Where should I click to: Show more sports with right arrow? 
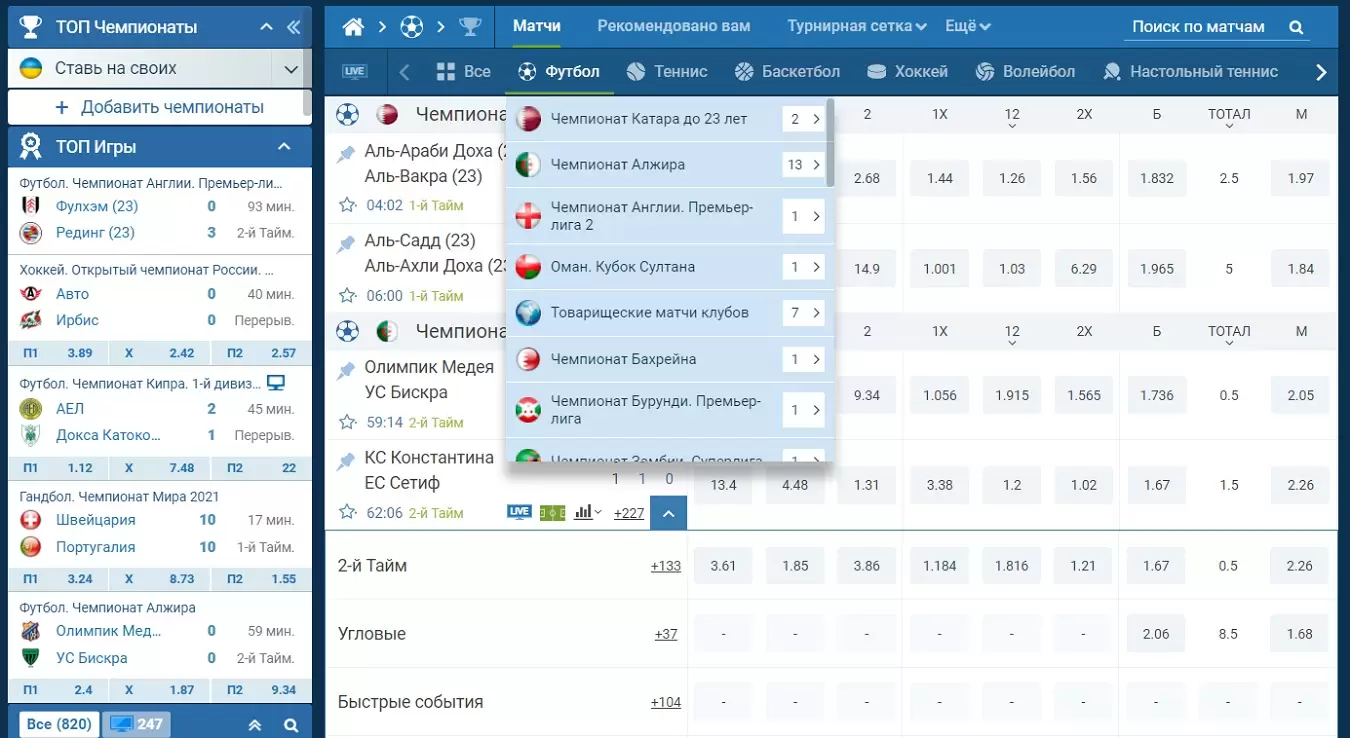pyautogui.click(x=1321, y=72)
